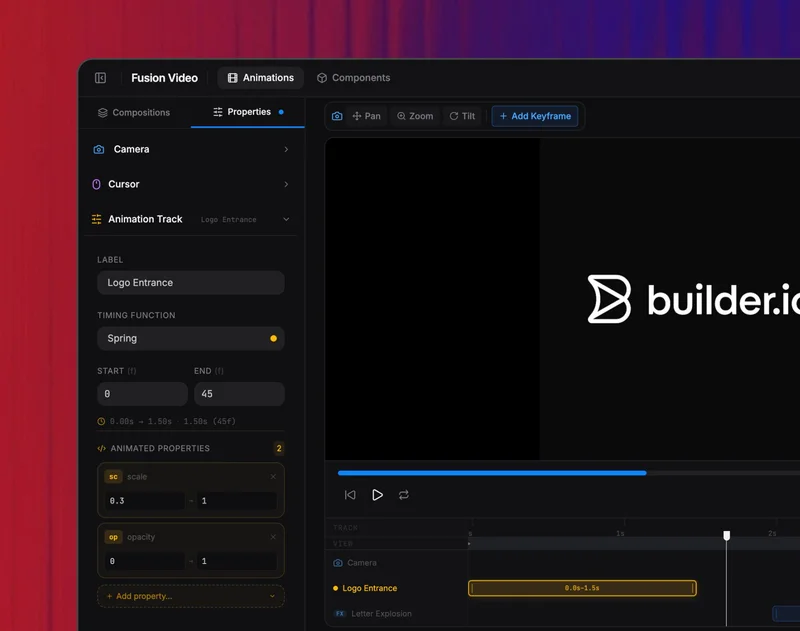Collapse the Animation Track section
Image resolution: width=800 pixels, height=631 pixels.
[286, 219]
